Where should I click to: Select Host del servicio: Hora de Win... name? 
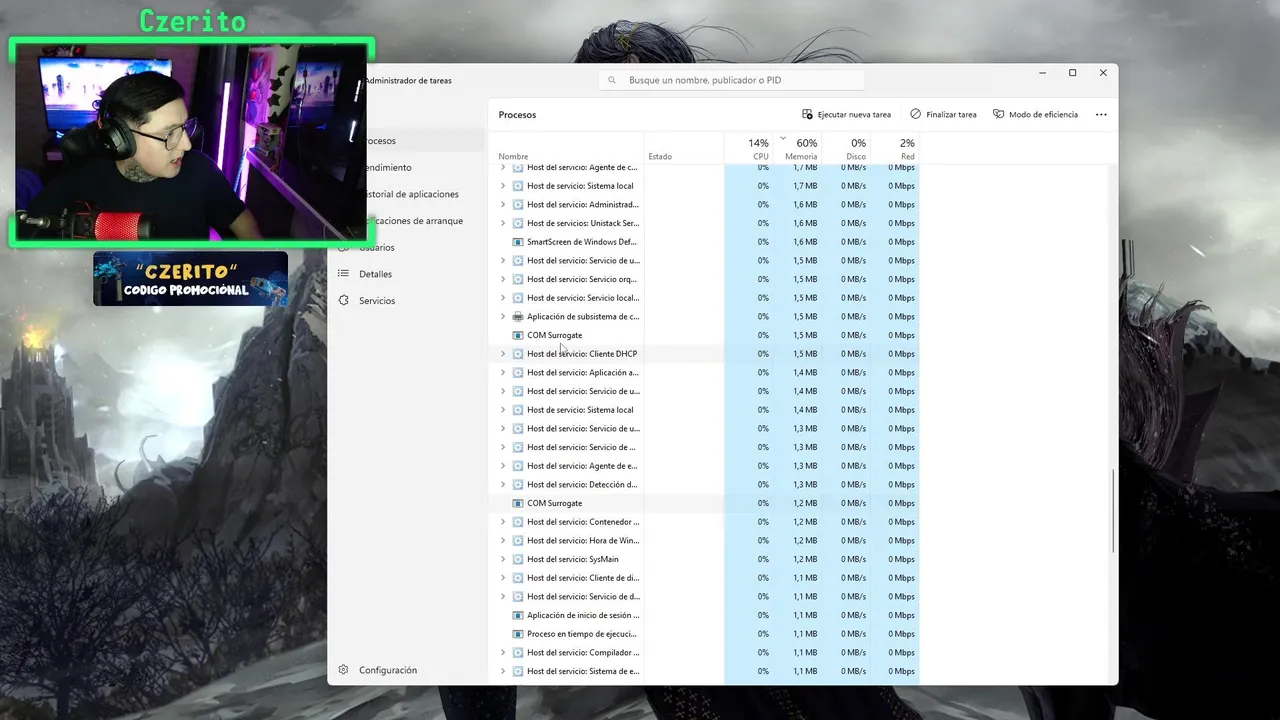click(583, 541)
